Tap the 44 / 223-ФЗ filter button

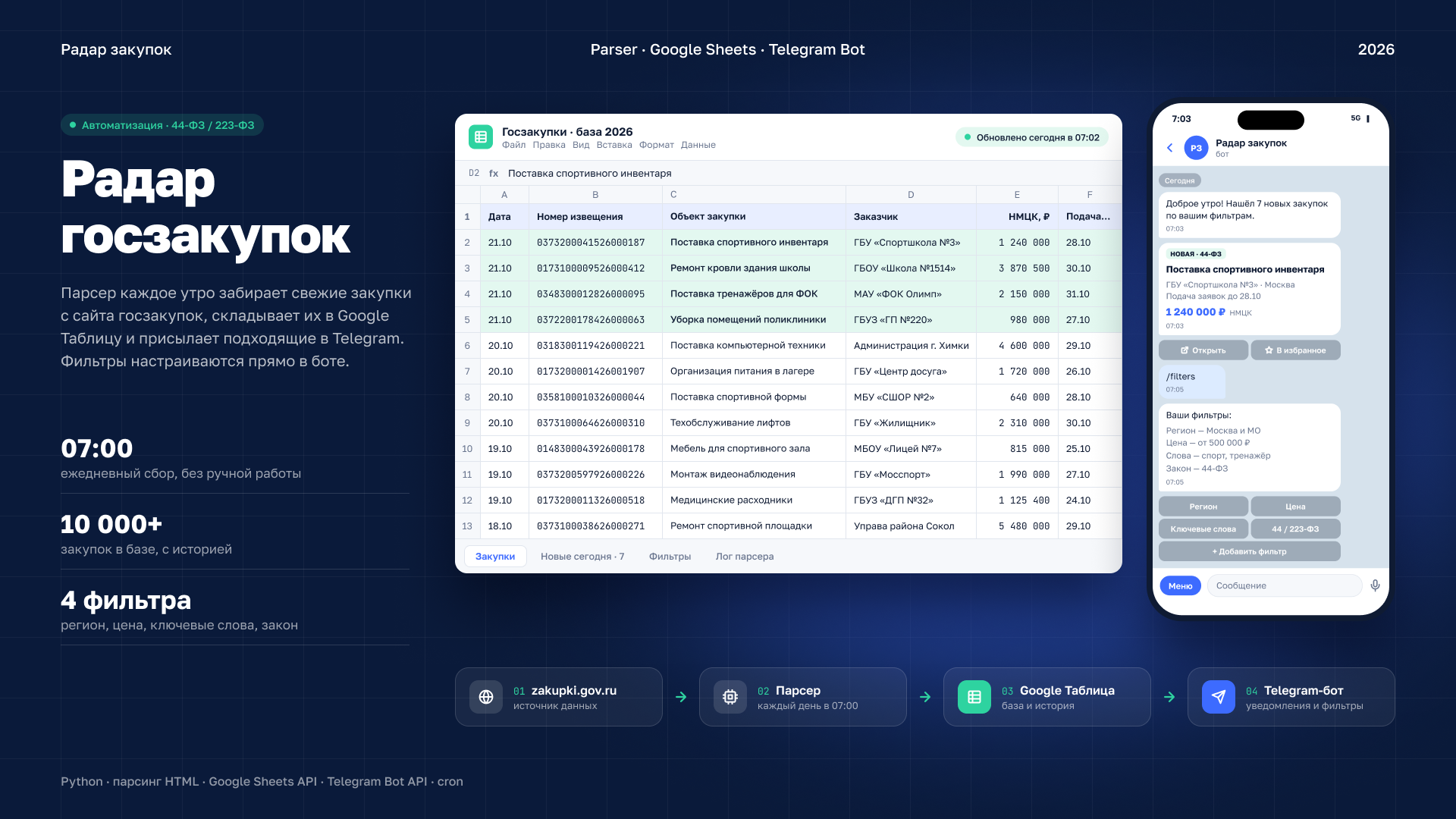[1295, 529]
